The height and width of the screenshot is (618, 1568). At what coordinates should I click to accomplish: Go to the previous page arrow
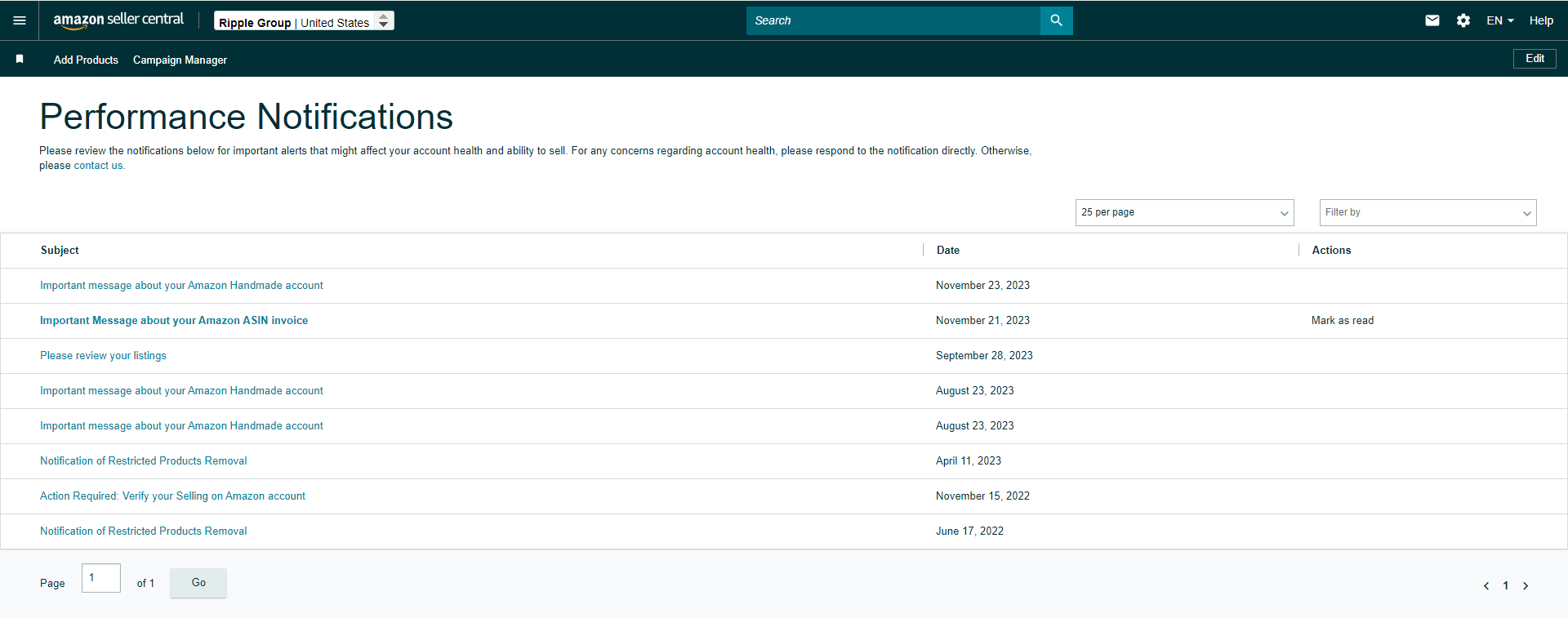pos(1486,585)
